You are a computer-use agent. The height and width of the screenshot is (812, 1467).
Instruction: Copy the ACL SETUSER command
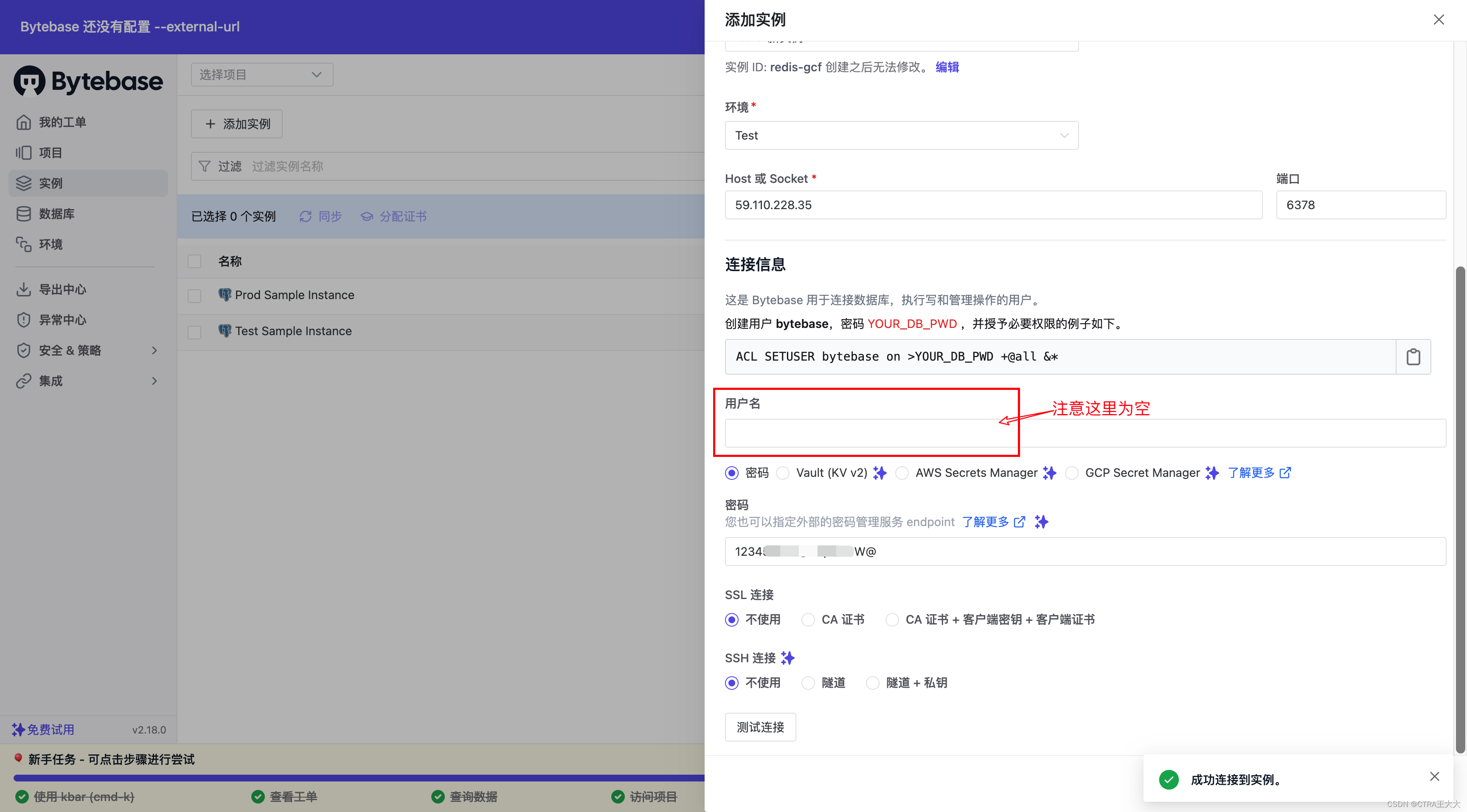point(1414,357)
